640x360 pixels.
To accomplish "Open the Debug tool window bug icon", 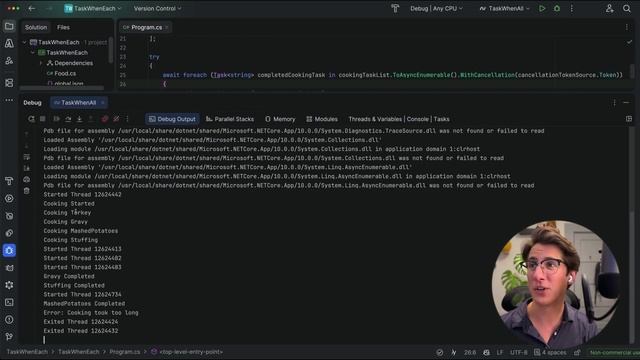I will 9,250.
